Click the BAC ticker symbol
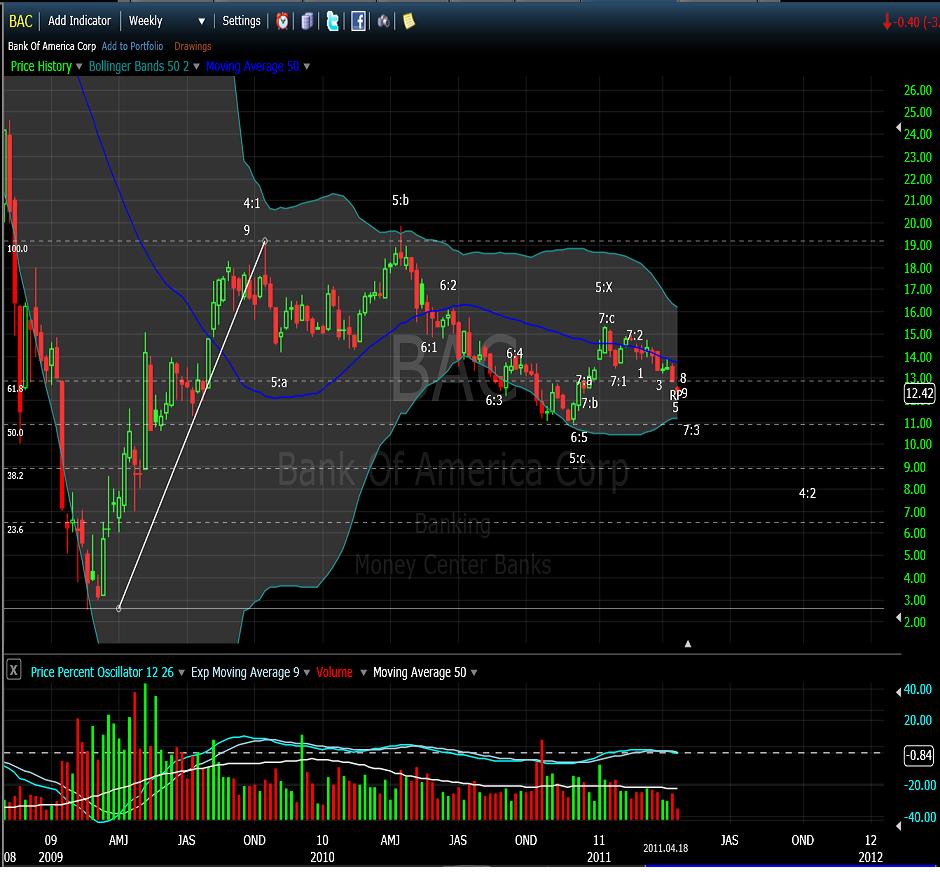Screen dimensions: 940x872 point(20,22)
